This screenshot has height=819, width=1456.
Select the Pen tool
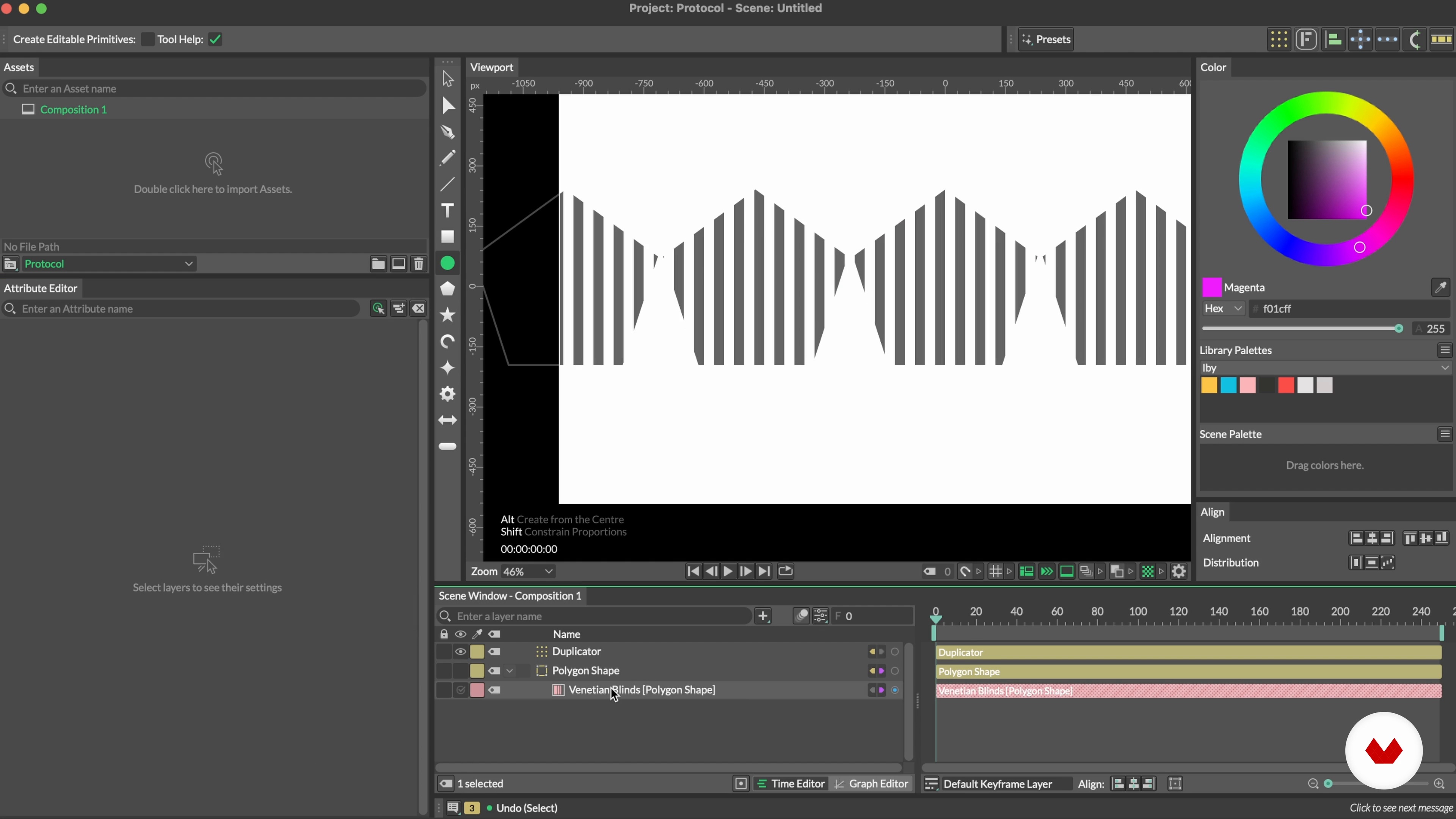pyautogui.click(x=448, y=132)
